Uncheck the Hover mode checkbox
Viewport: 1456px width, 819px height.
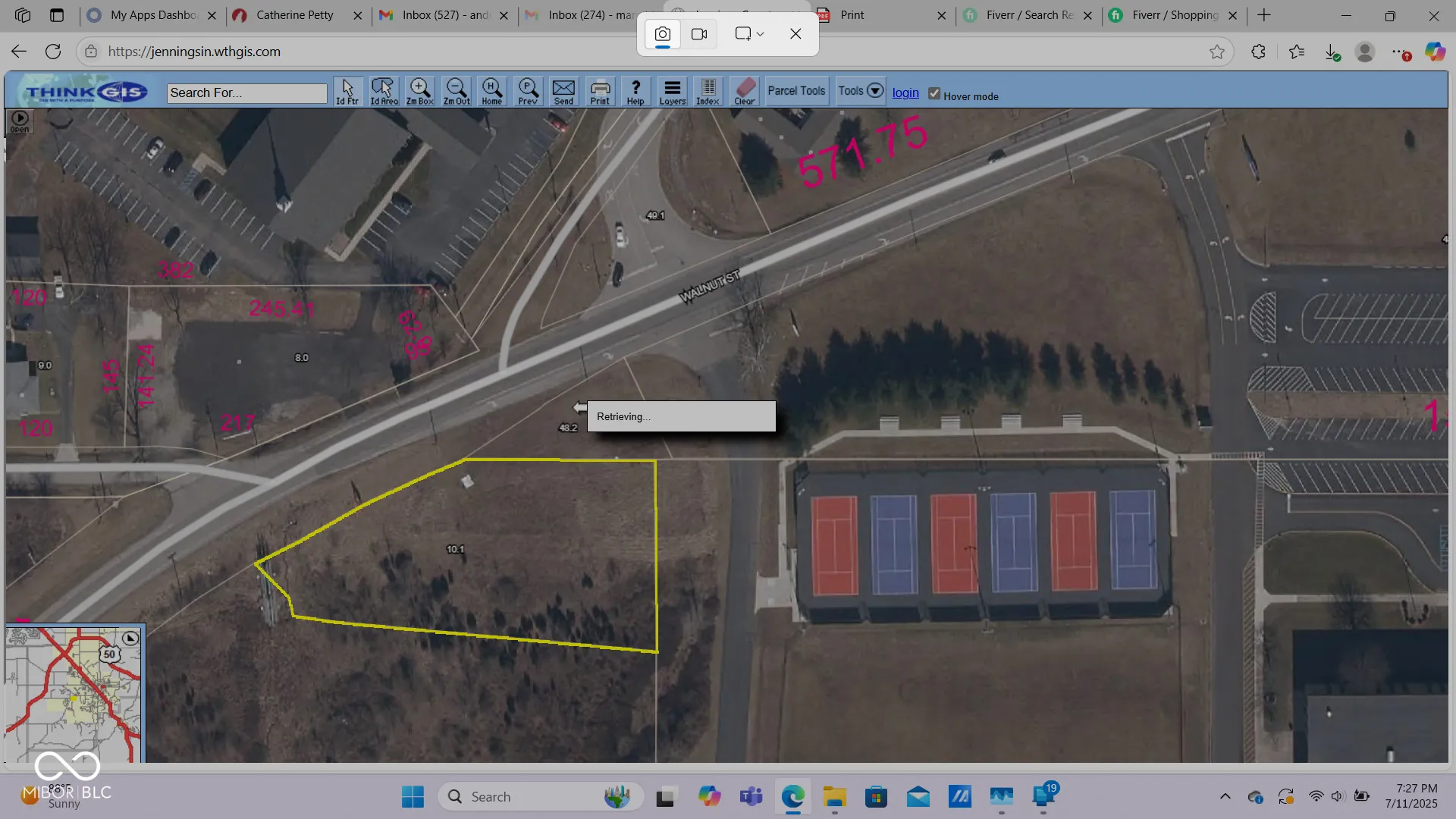point(934,94)
